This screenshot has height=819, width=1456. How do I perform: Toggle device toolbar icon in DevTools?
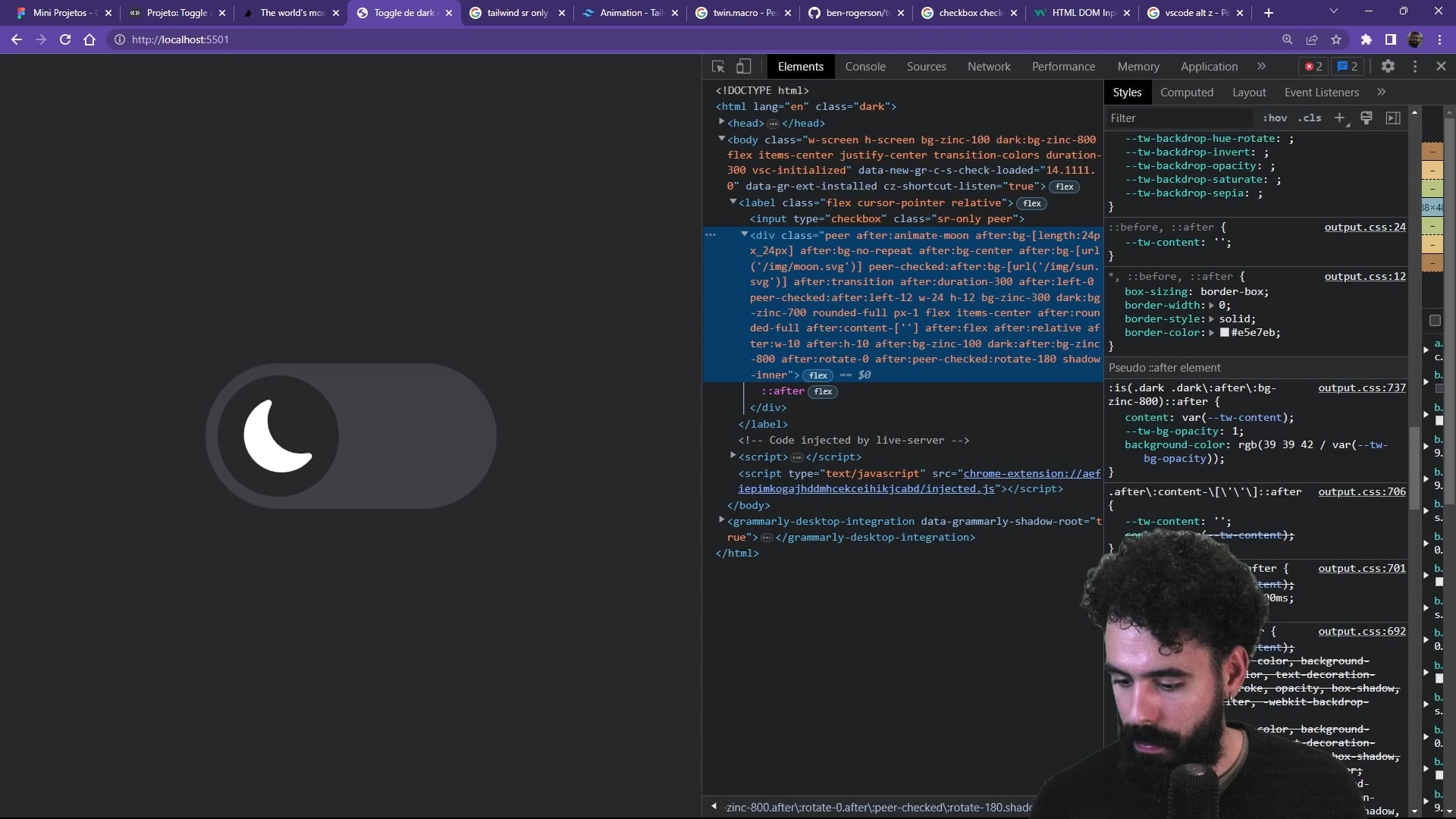point(744,67)
